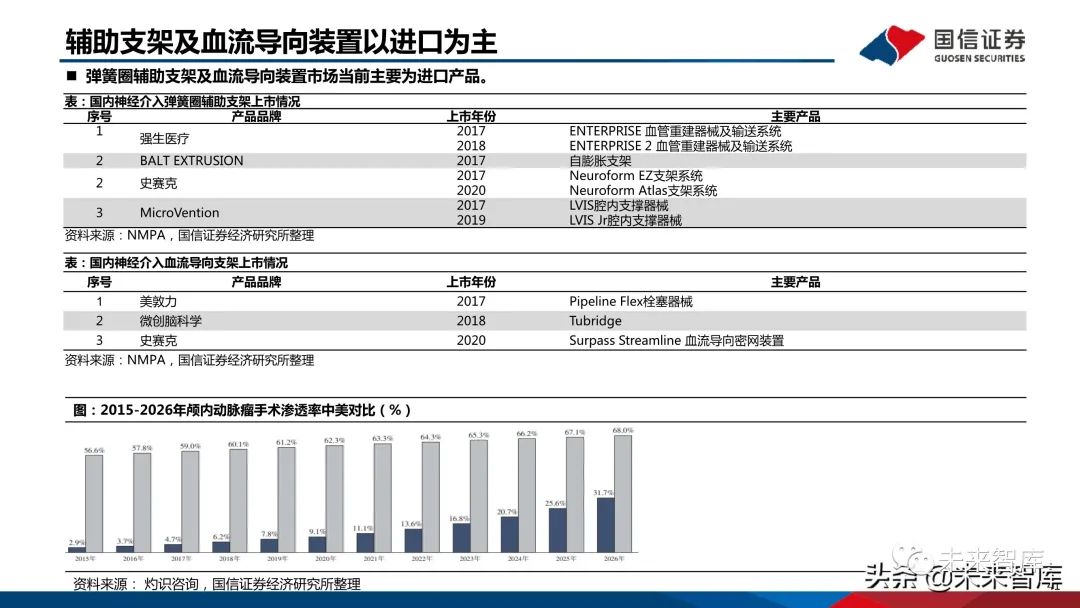Click the gray bar for 2015年
This screenshot has height=608, width=1080.
(94, 503)
